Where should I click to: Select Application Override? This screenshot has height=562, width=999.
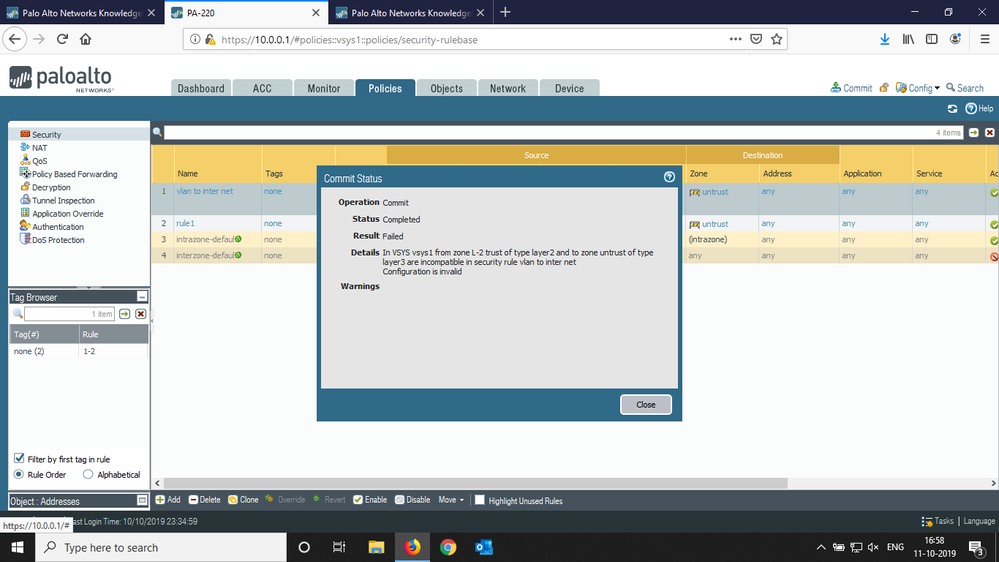[68, 213]
